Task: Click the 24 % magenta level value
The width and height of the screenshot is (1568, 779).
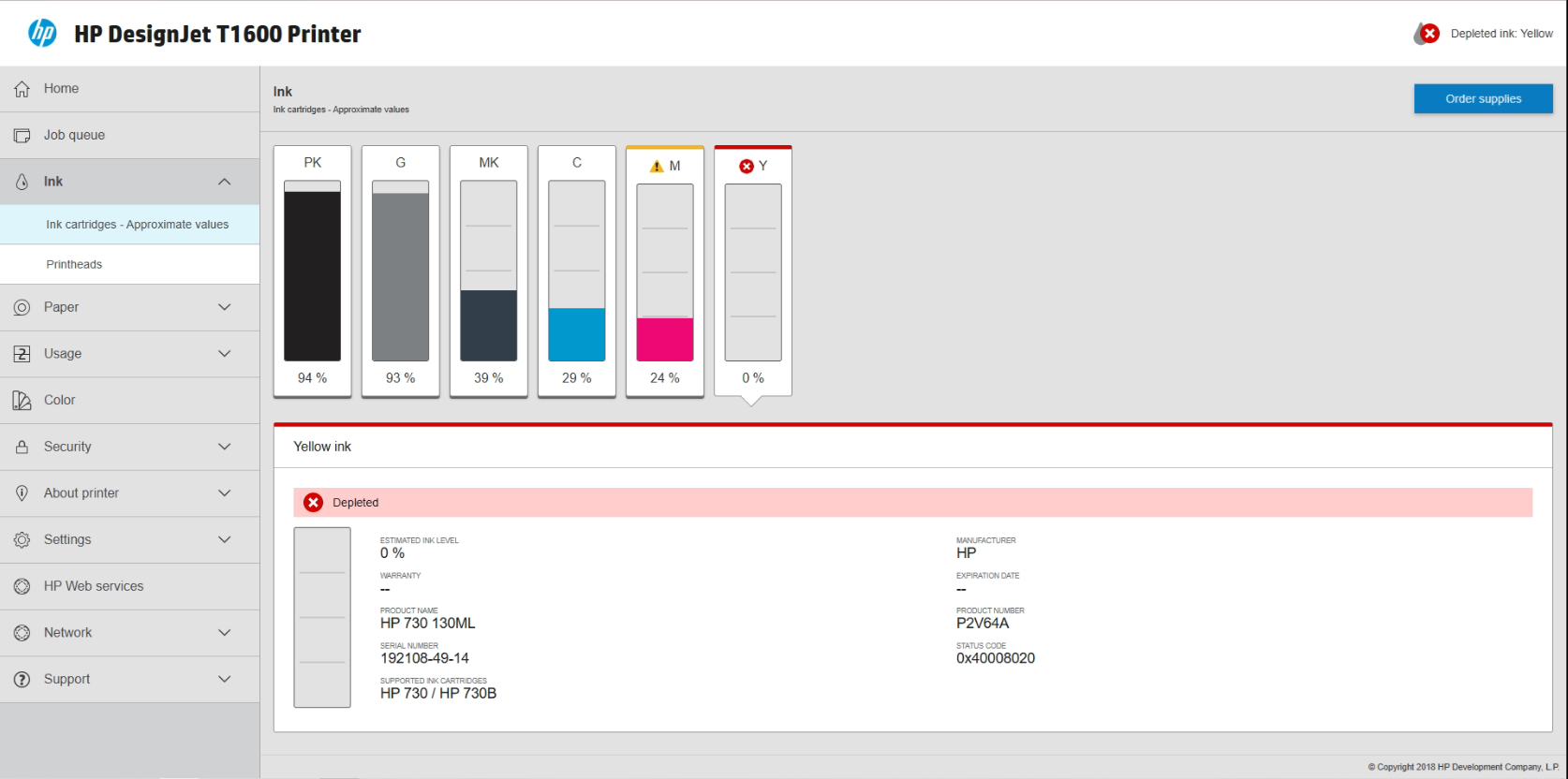Action: pyautogui.click(x=665, y=378)
